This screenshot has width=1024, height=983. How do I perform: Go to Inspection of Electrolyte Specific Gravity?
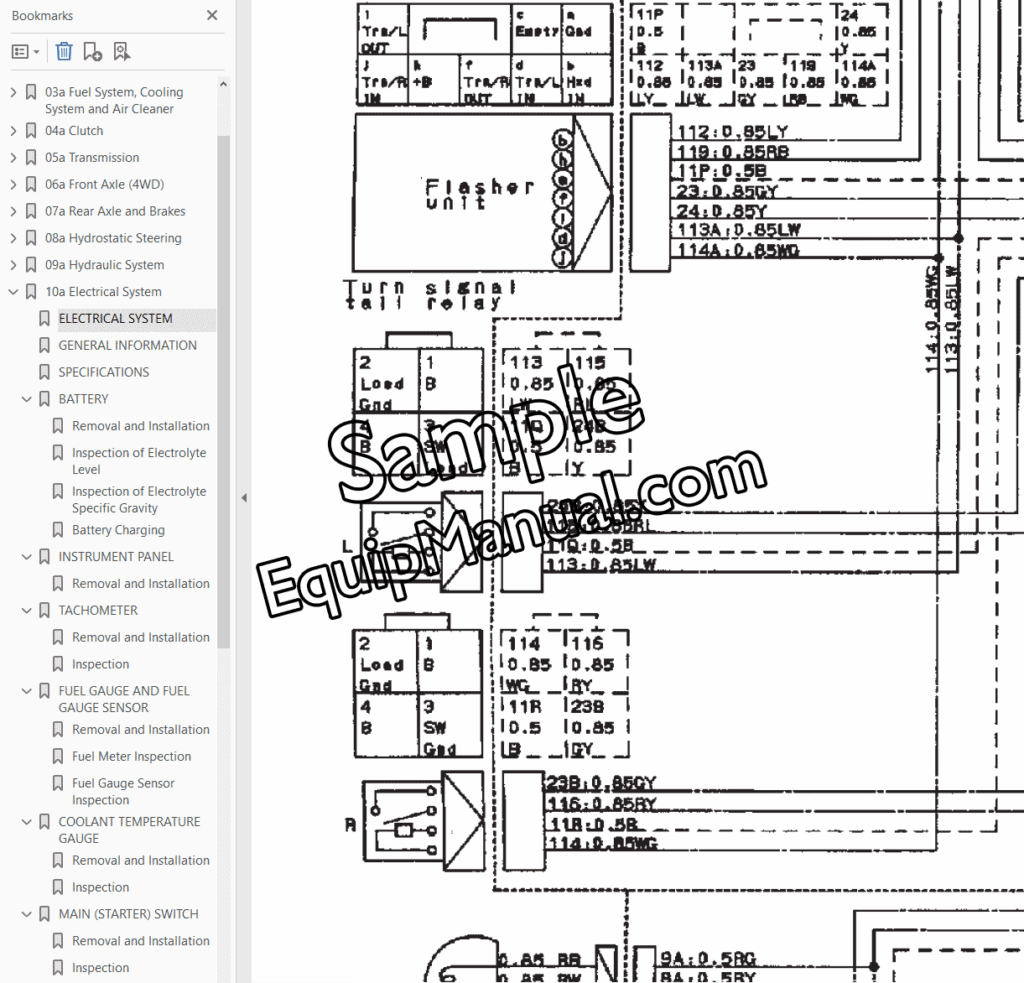(x=138, y=499)
